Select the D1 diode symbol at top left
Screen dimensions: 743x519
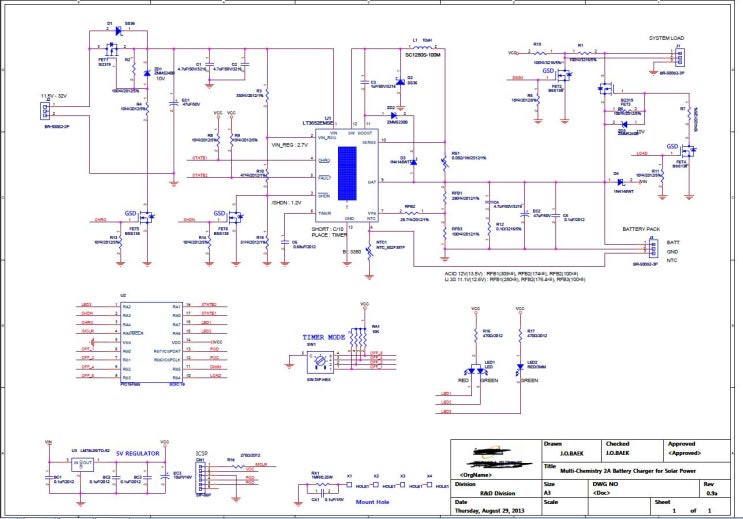click(x=118, y=31)
